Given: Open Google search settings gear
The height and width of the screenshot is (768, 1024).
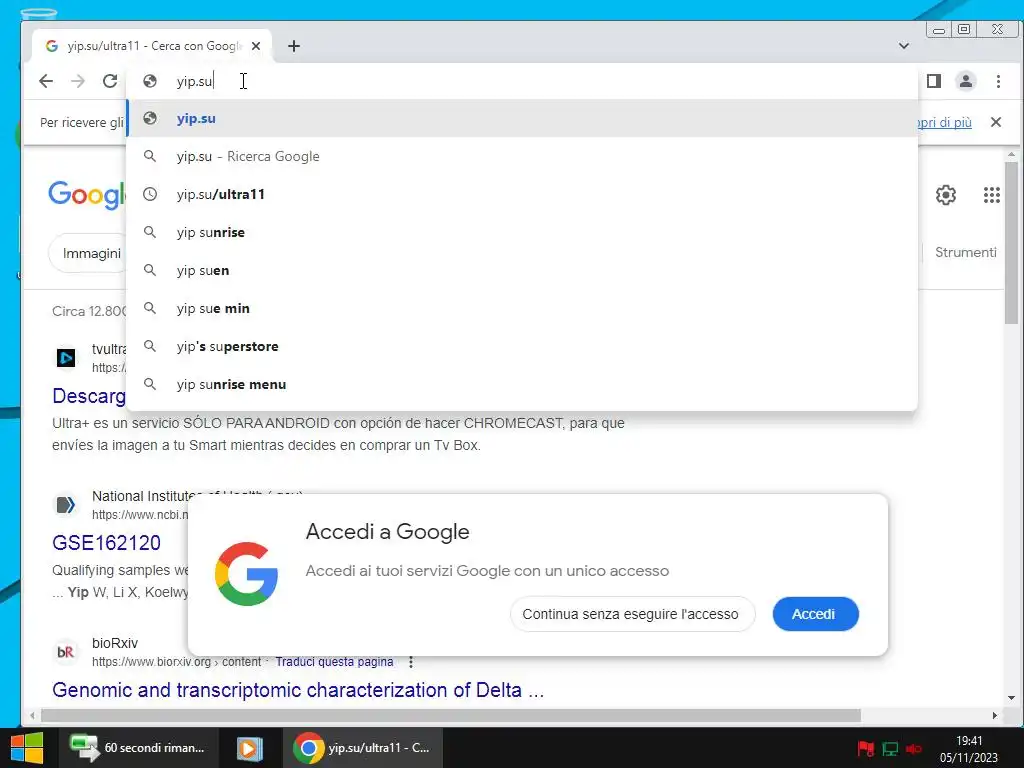Looking at the screenshot, I should click(946, 195).
